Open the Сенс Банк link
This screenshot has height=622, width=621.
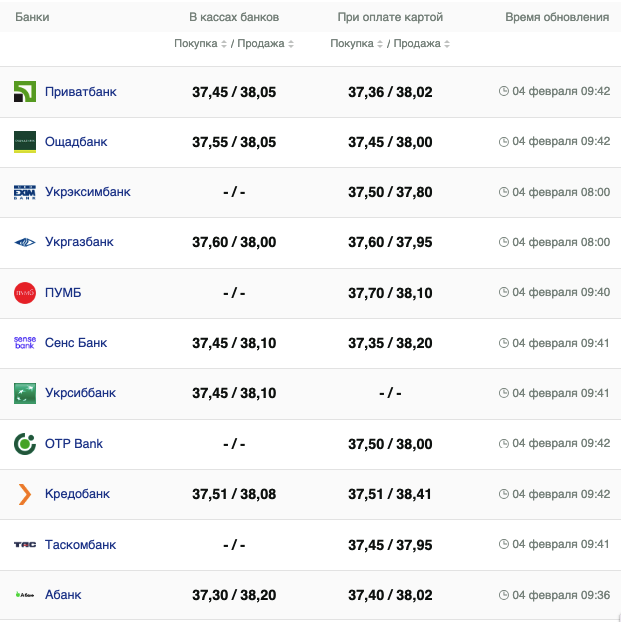click(76, 343)
